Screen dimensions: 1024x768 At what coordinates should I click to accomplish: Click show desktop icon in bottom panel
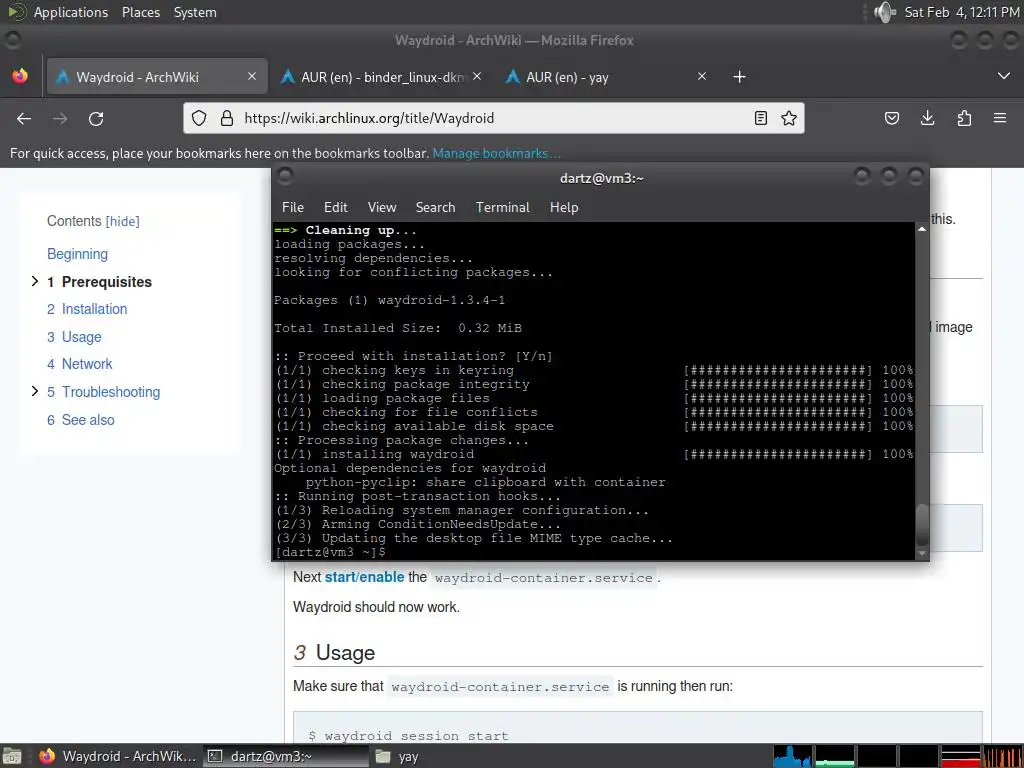(x=12, y=756)
